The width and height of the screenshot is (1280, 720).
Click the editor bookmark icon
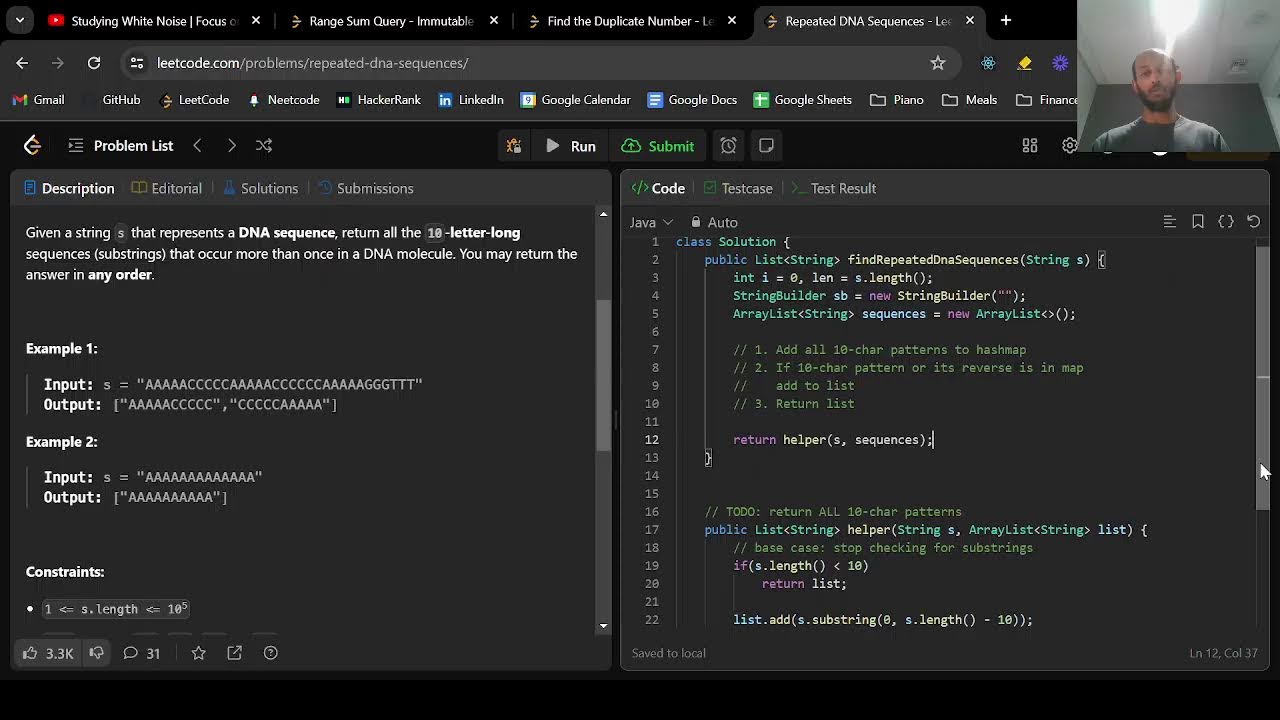pyautogui.click(x=1198, y=222)
